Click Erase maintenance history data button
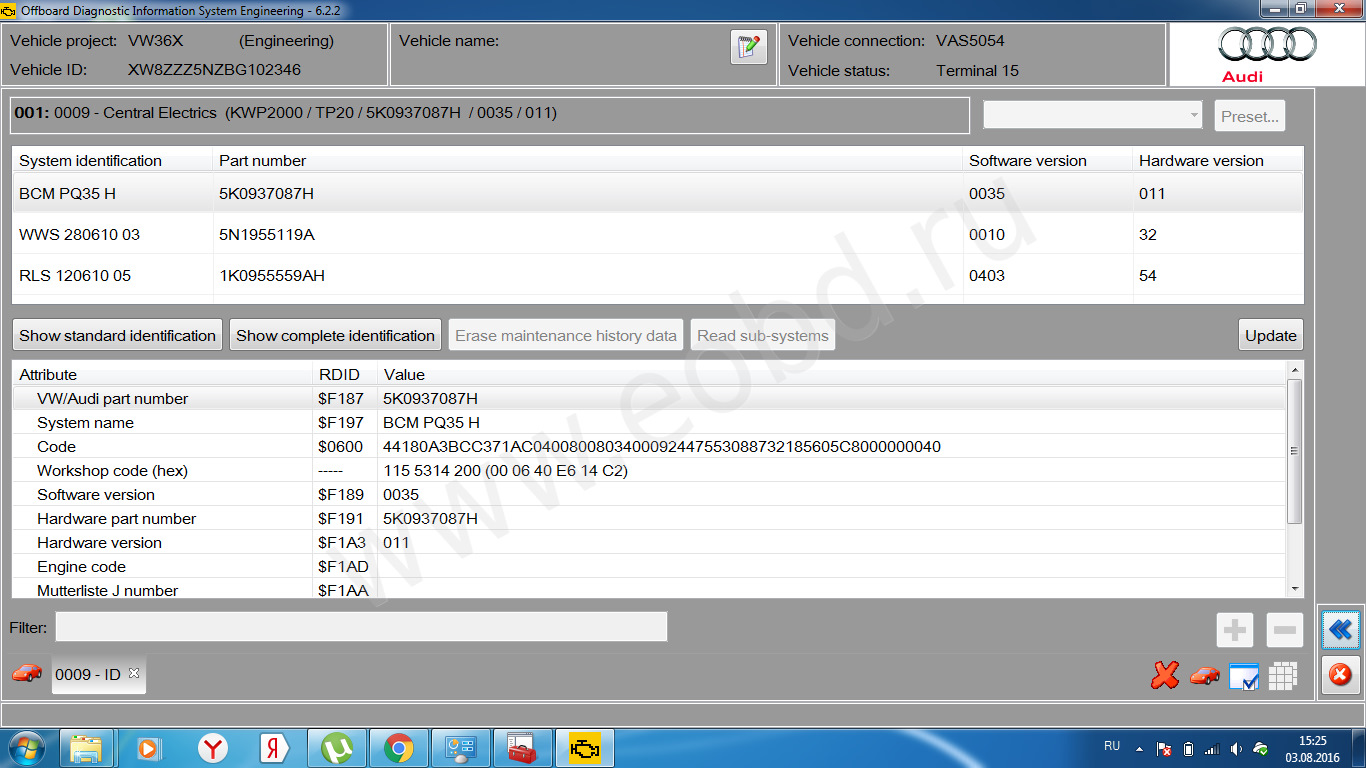The image size is (1366, 768). pos(566,335)
